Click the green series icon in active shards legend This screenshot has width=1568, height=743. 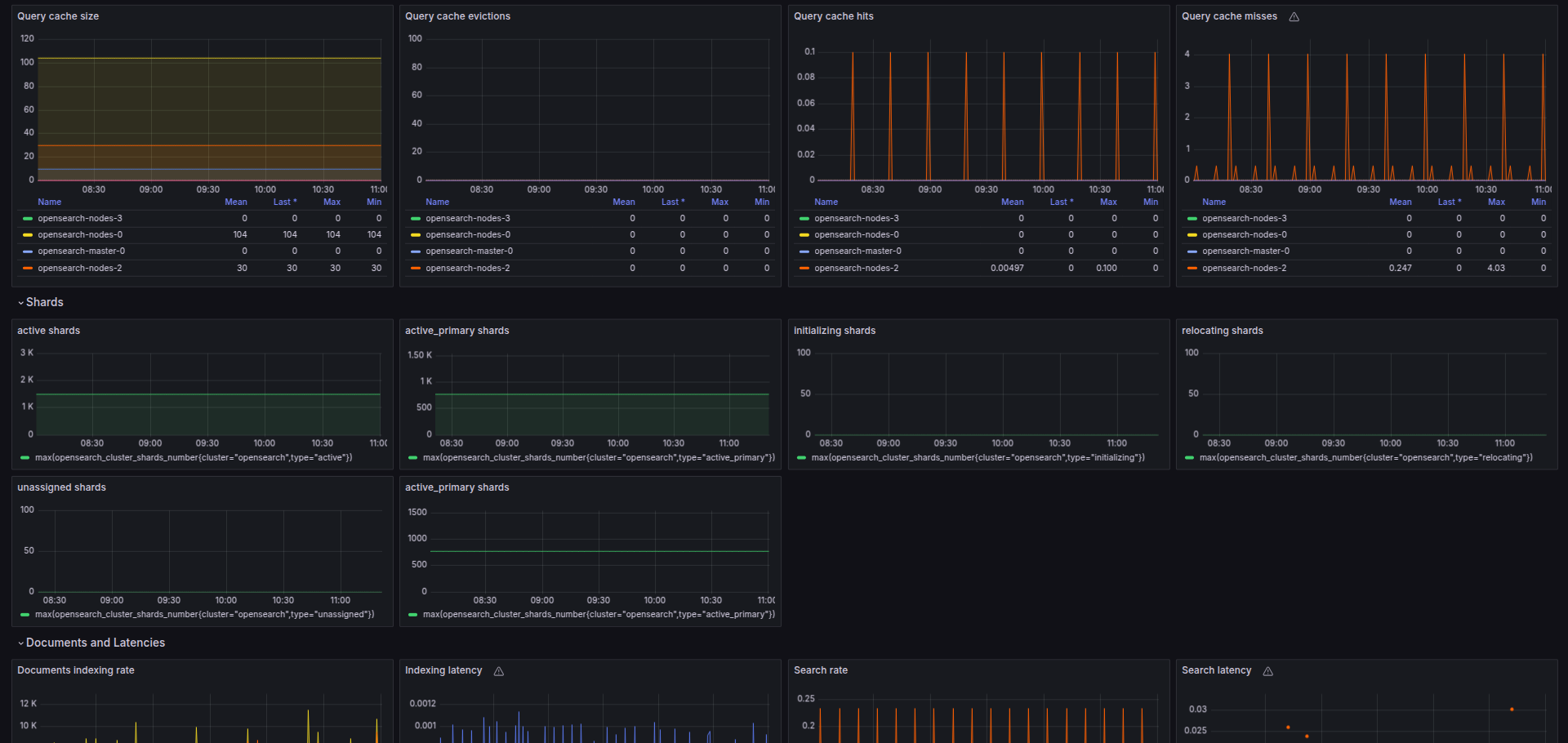pyautogui.click(x=24, y=458)
